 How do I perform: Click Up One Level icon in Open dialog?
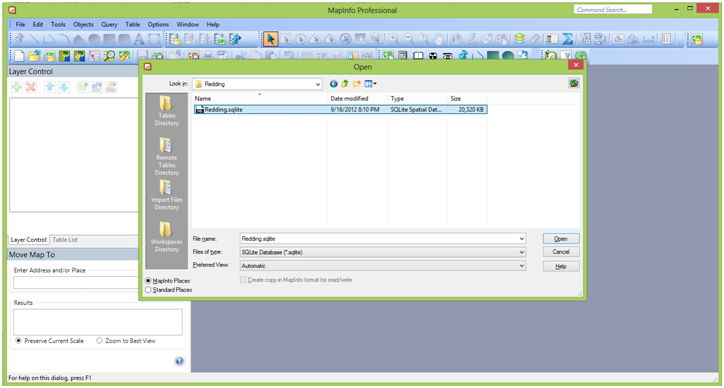(345, 84)
